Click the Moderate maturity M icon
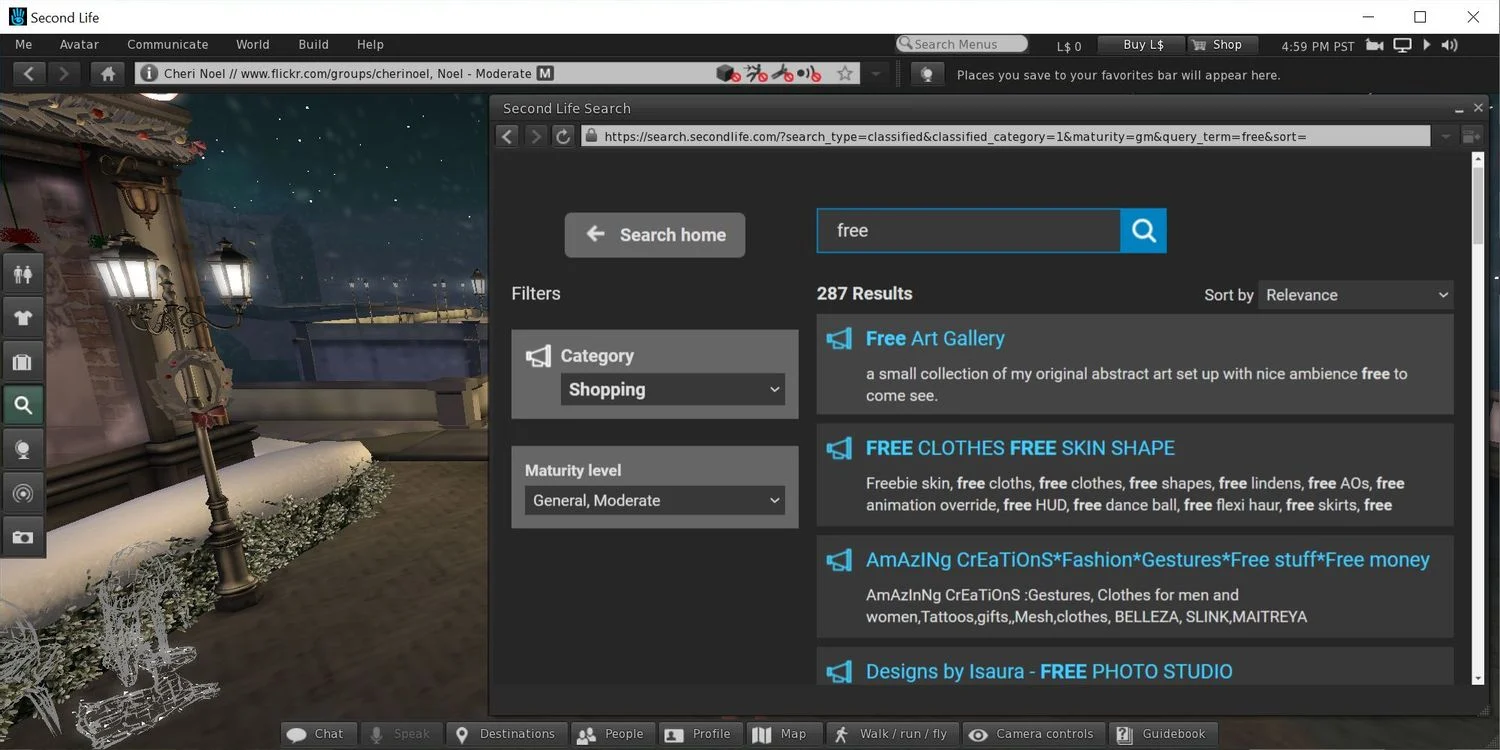Screen dimensions: 1500x750 click(x=545, y=73)
